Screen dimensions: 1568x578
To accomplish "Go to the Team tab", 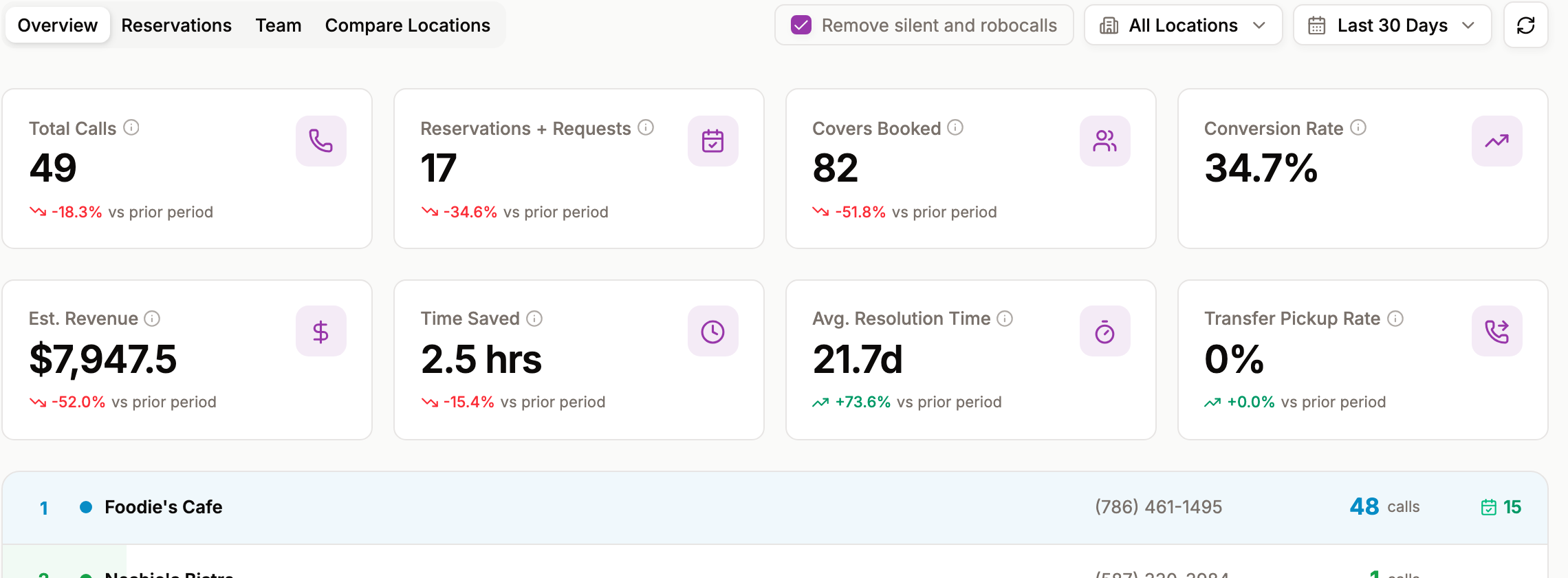I will (x=279, y=25).
